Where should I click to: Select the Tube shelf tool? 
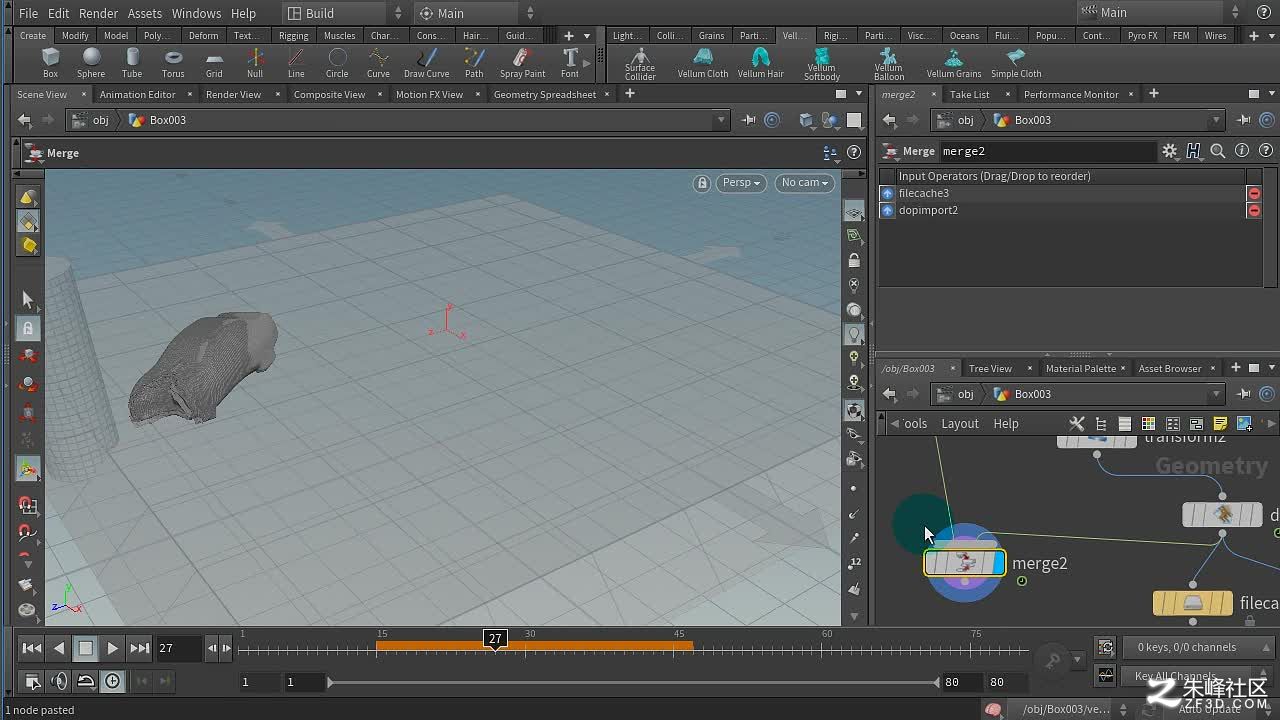pyautogui.click(x=132, y=63)
